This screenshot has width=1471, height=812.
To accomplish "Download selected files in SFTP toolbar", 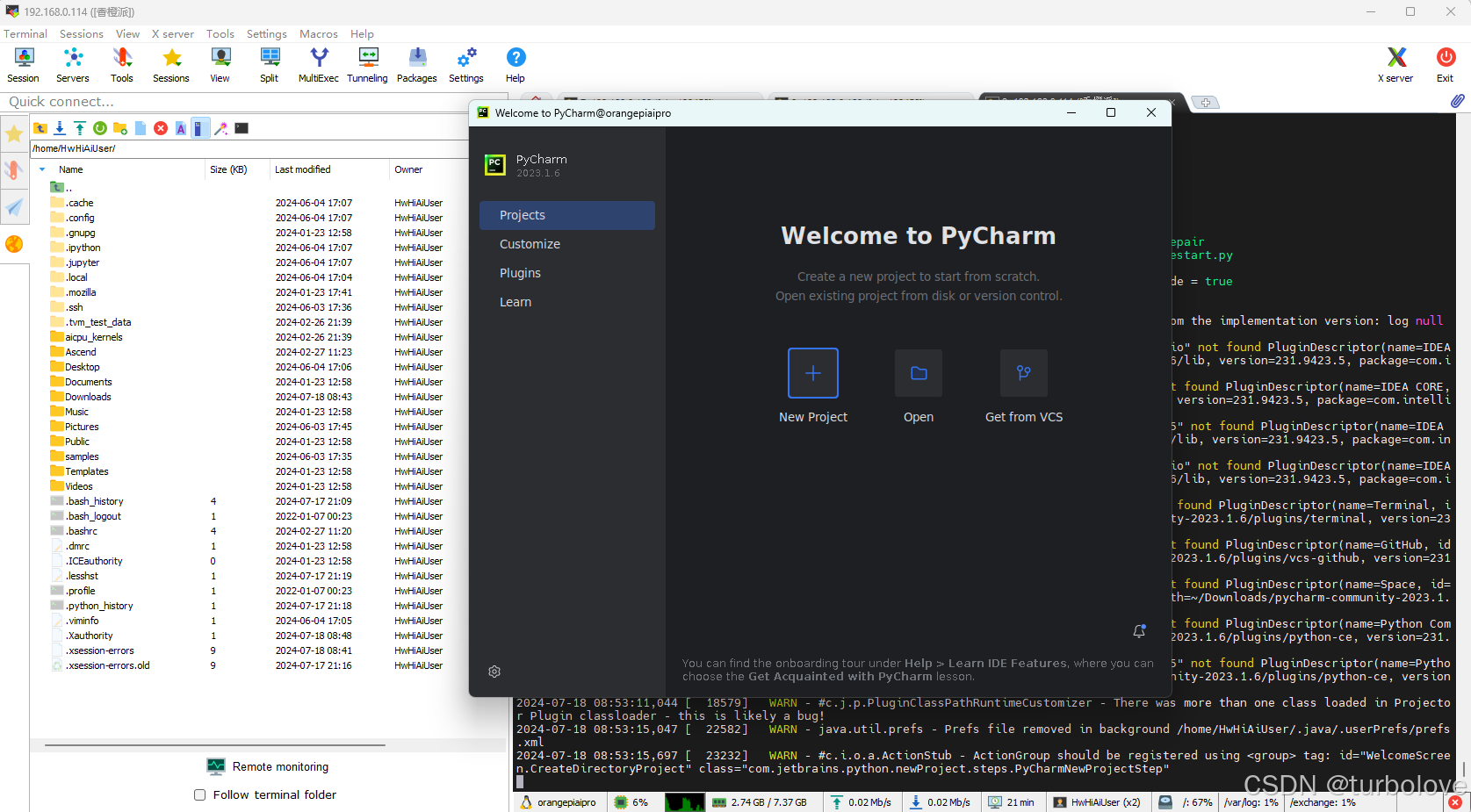I will pyautogui.click(x=60, y=128).
